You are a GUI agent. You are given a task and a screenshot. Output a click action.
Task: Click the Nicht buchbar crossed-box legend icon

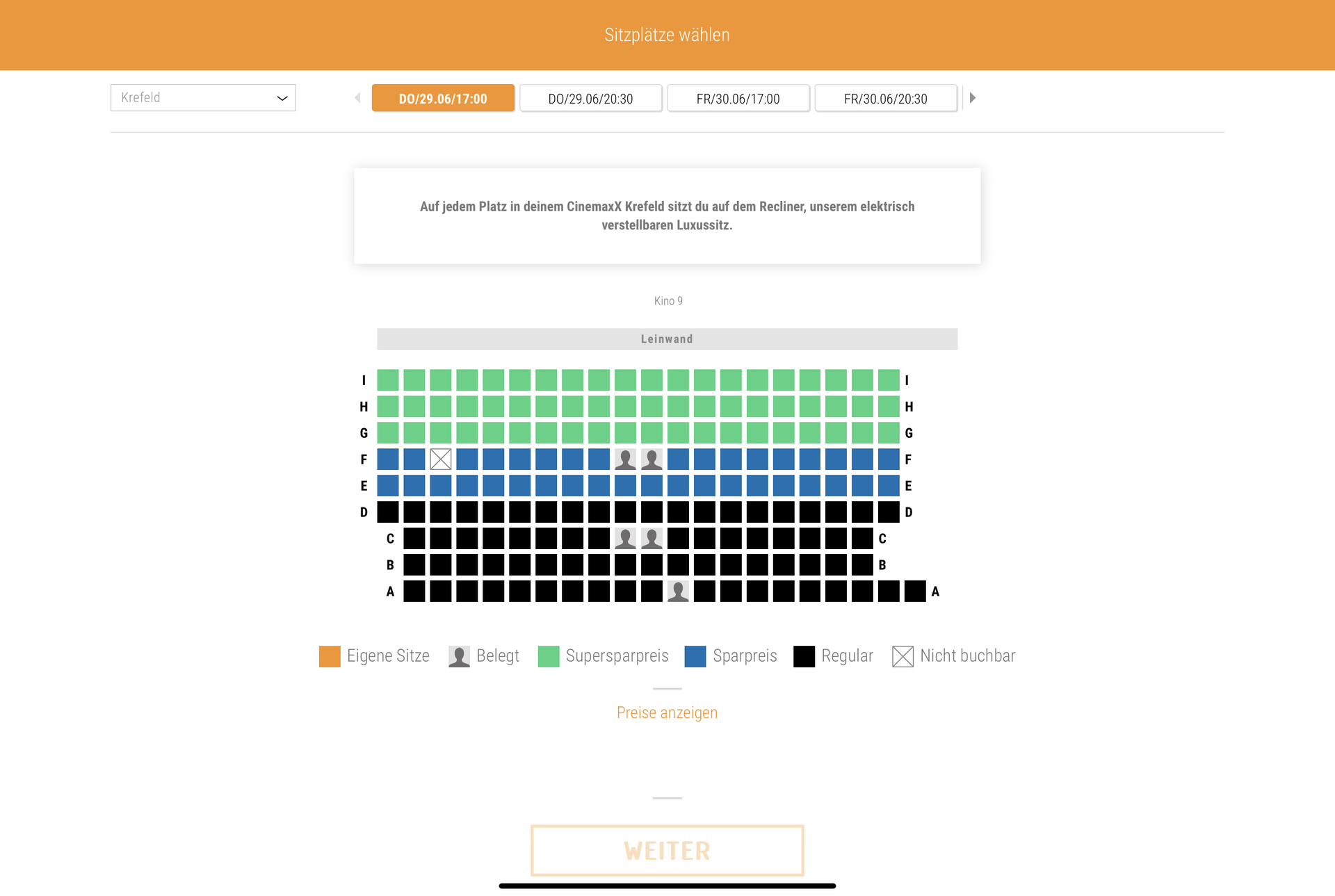click(x=903, y=656)
